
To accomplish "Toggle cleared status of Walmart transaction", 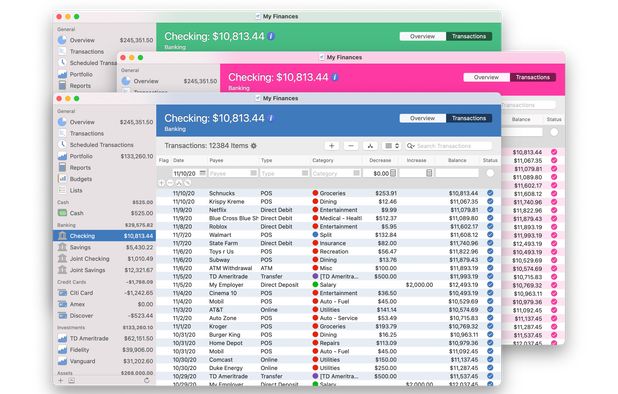I will coord(490,234).
